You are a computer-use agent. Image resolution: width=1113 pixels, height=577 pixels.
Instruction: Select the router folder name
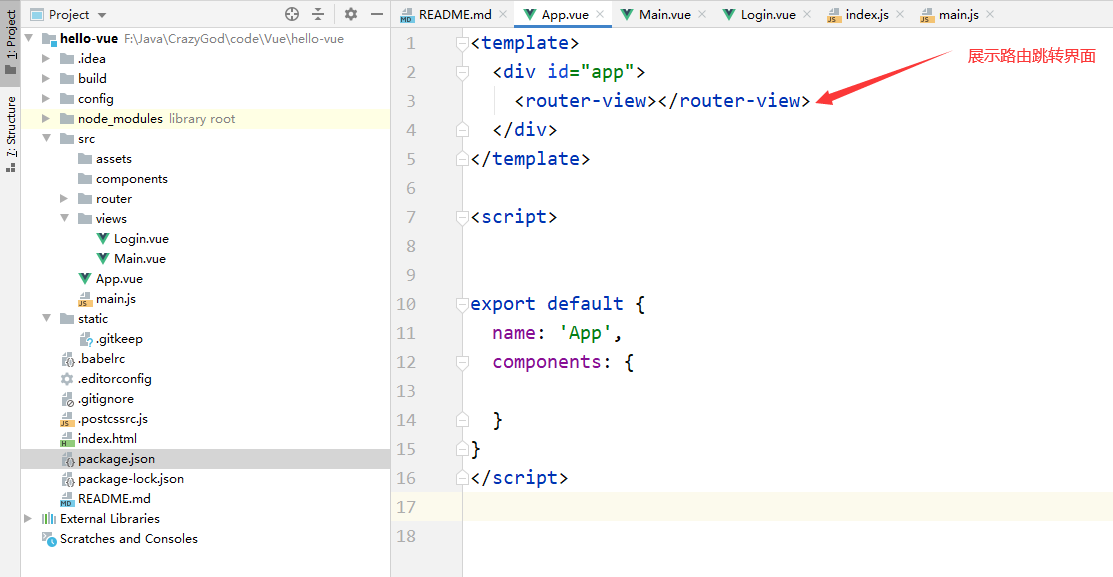(114, 199)
